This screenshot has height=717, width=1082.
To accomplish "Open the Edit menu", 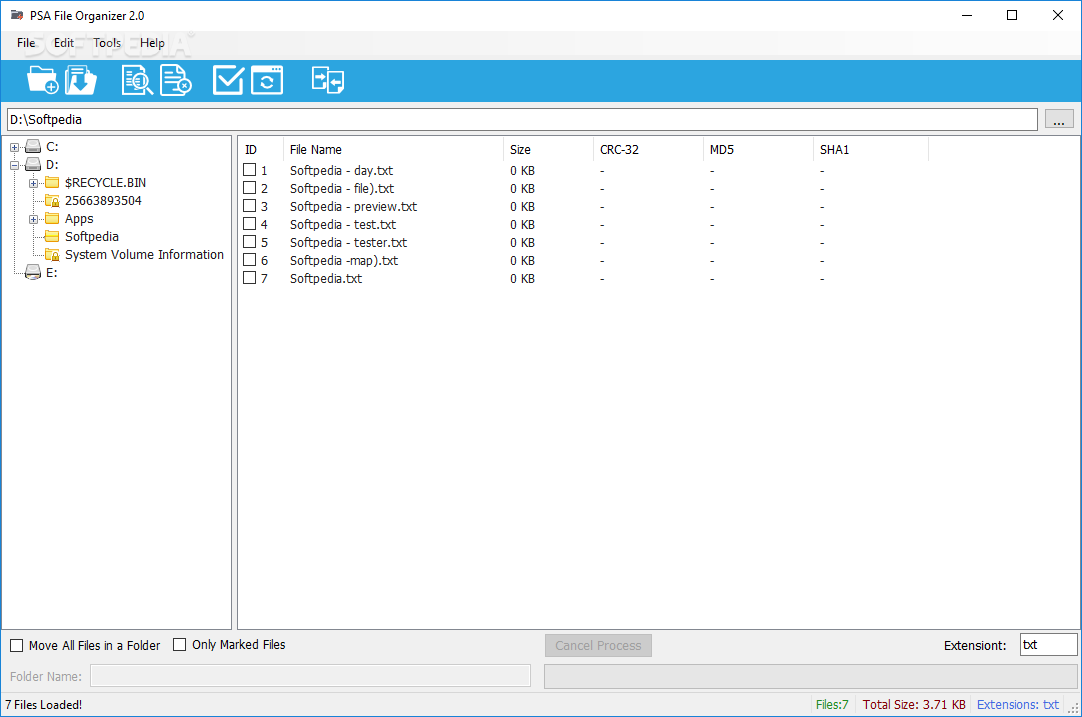I will (63, 43).
